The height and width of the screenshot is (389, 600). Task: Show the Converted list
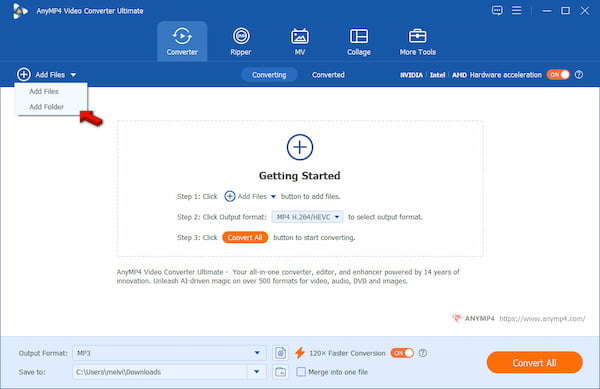click(328, 75)
